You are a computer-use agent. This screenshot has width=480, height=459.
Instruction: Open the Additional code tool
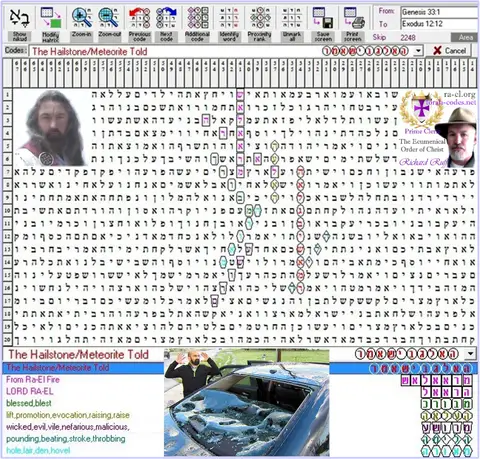click(x=197, y=18)
